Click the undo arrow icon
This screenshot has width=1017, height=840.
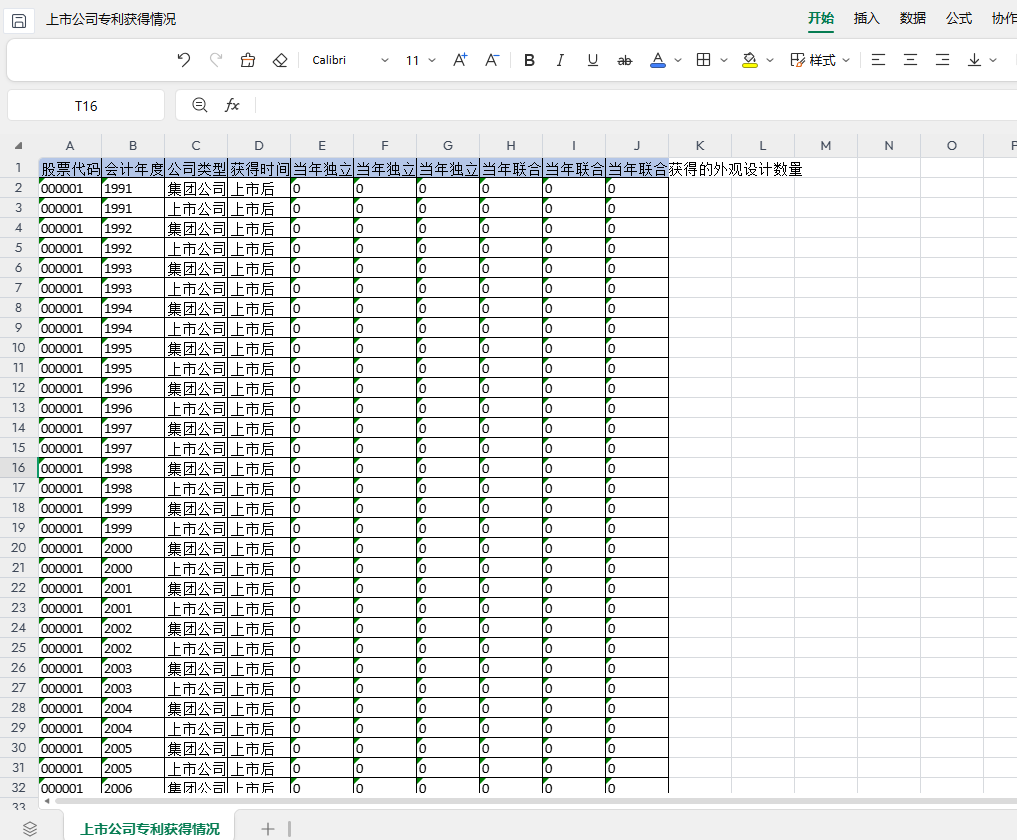click(x=183, y=60)
